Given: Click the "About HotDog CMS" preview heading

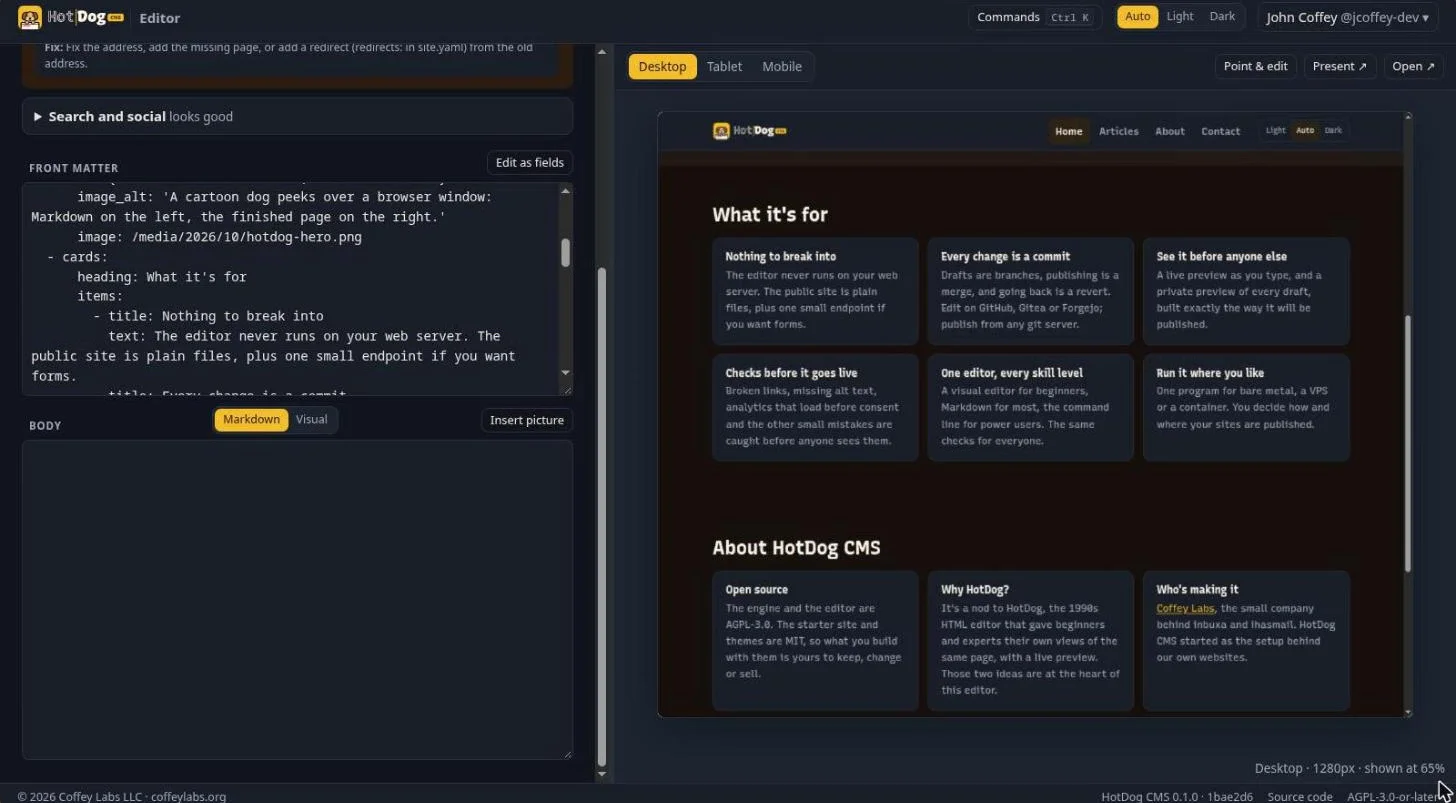Looking at the screenshot, I should tap(796, 548).
